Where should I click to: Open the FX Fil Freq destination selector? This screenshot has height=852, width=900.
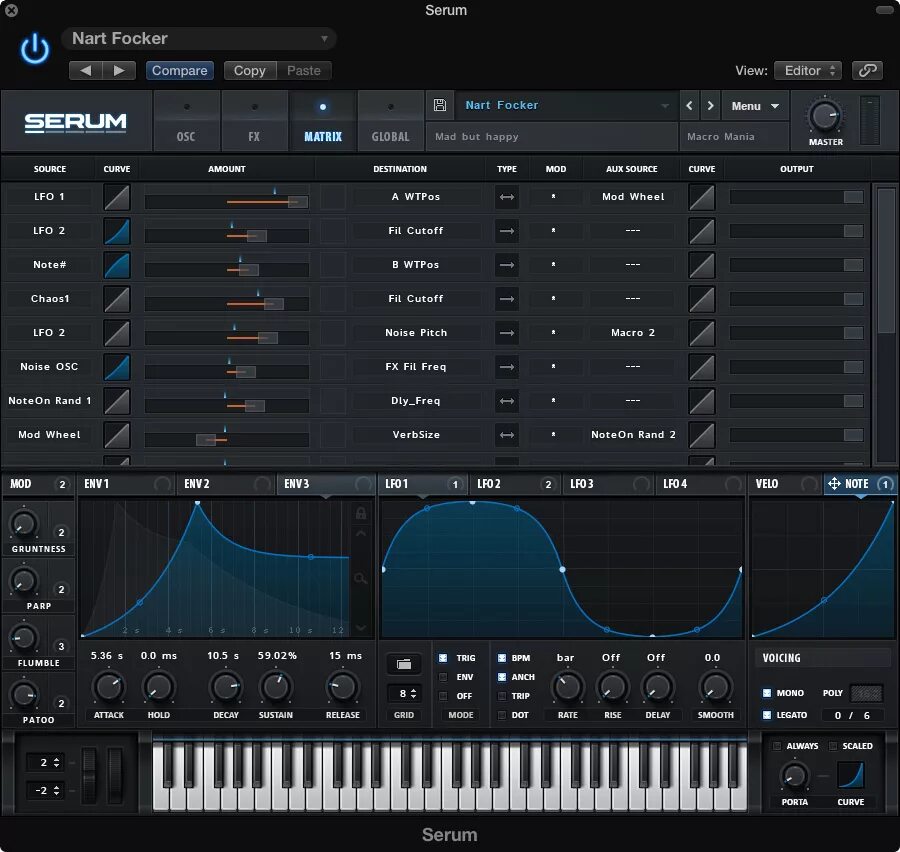416,367
